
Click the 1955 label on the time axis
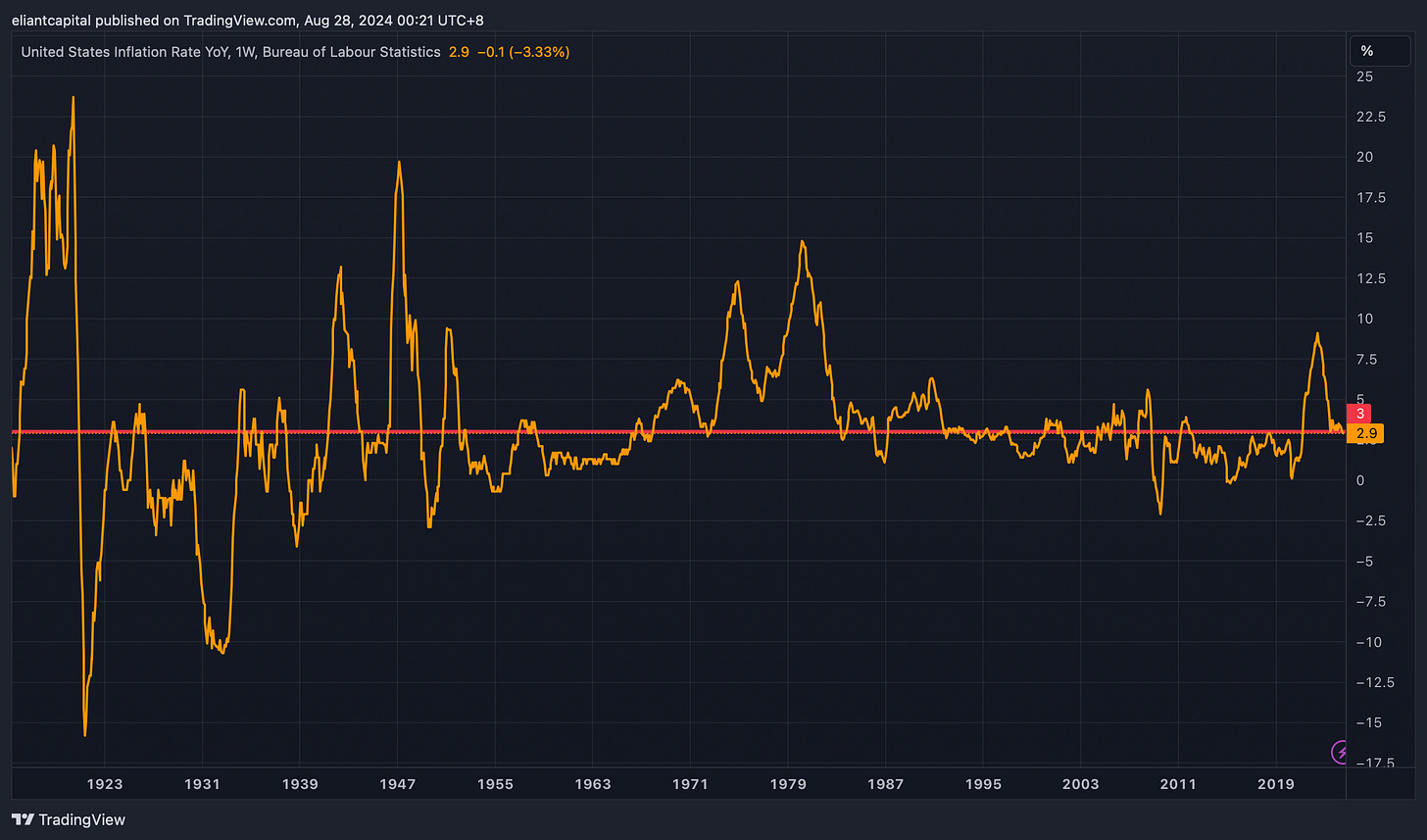tap(496, 784)
